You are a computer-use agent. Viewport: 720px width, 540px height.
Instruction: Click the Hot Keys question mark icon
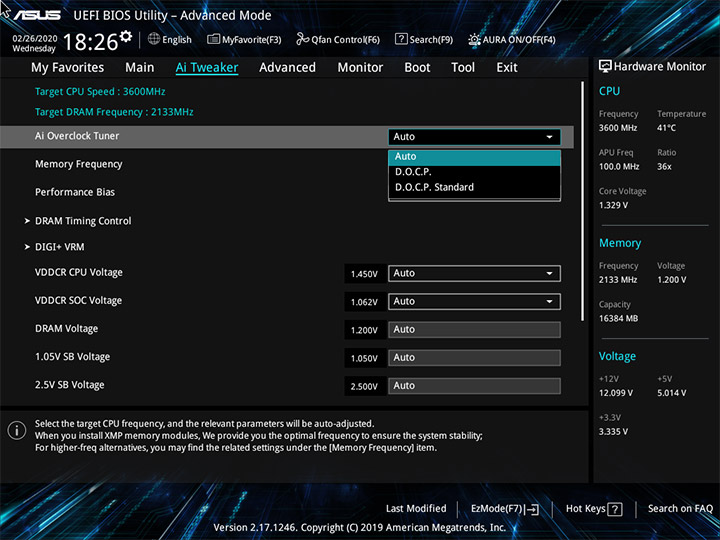tap(615, 509)
